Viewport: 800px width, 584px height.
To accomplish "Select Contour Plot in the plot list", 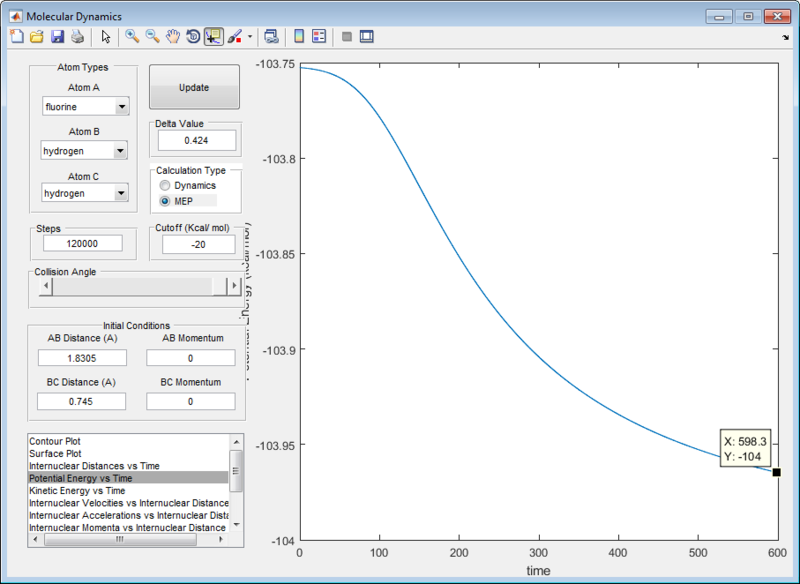I will (55, 441).
